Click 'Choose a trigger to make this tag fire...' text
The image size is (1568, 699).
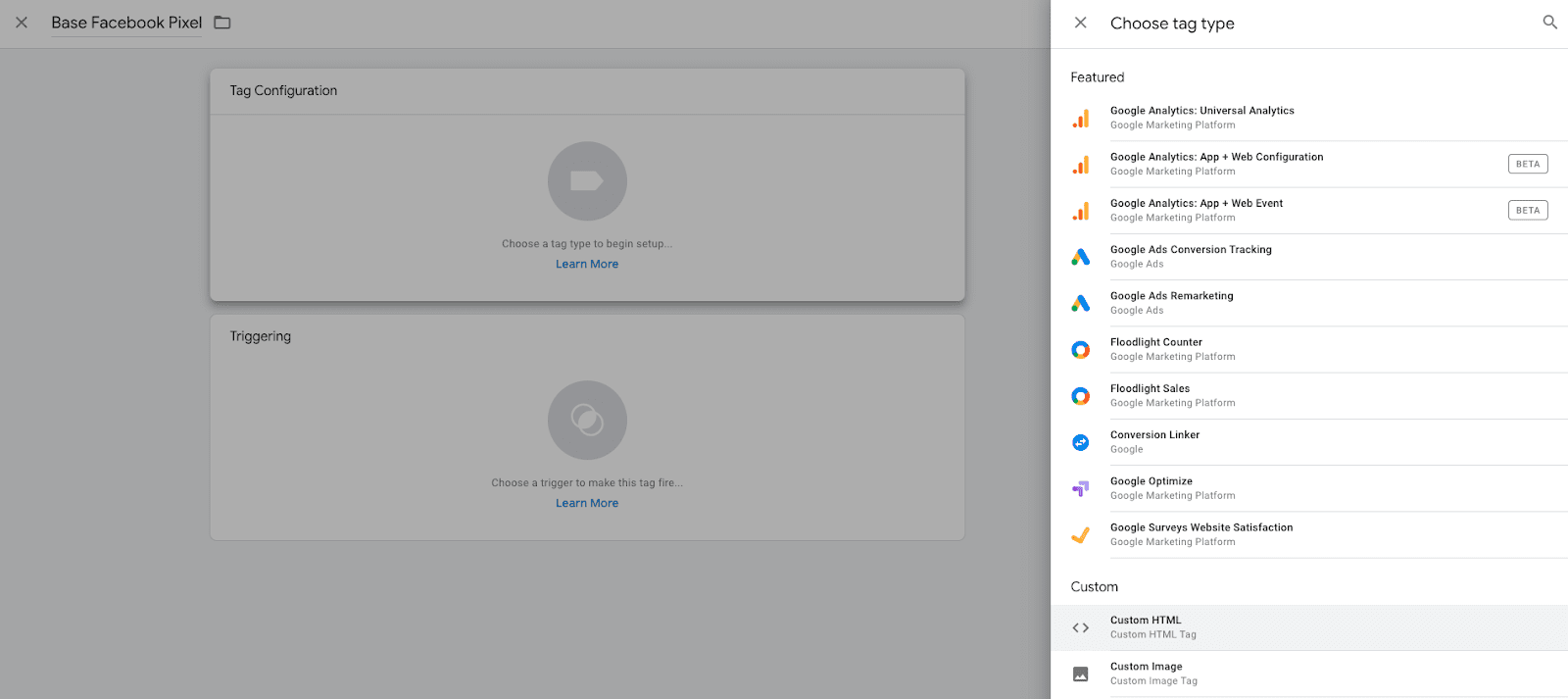pos(587,483)
